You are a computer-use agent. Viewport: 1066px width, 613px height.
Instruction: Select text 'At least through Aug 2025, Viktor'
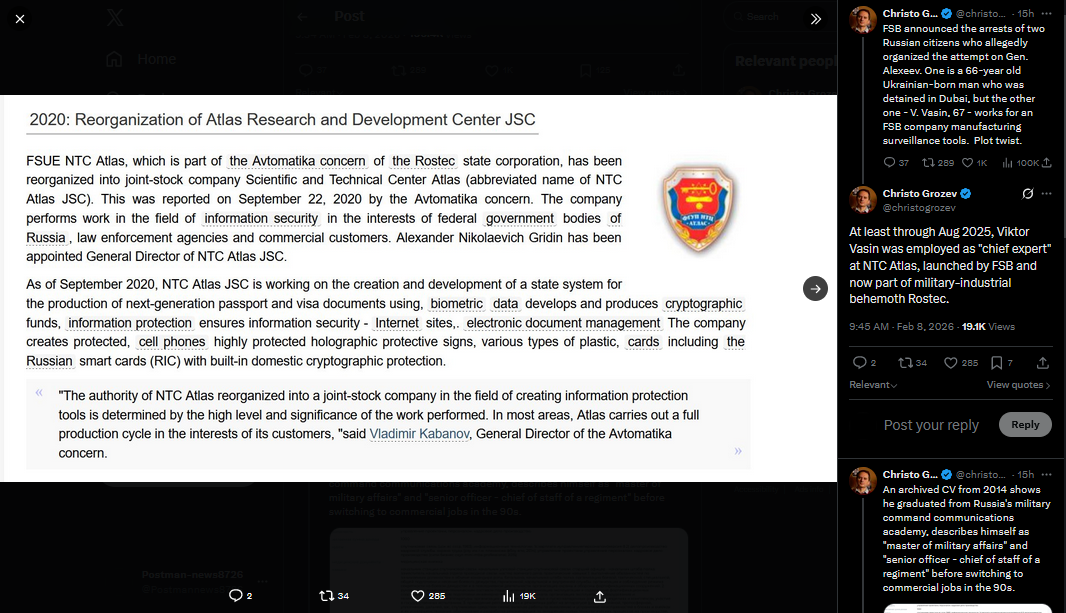click(x=939, y=232)
